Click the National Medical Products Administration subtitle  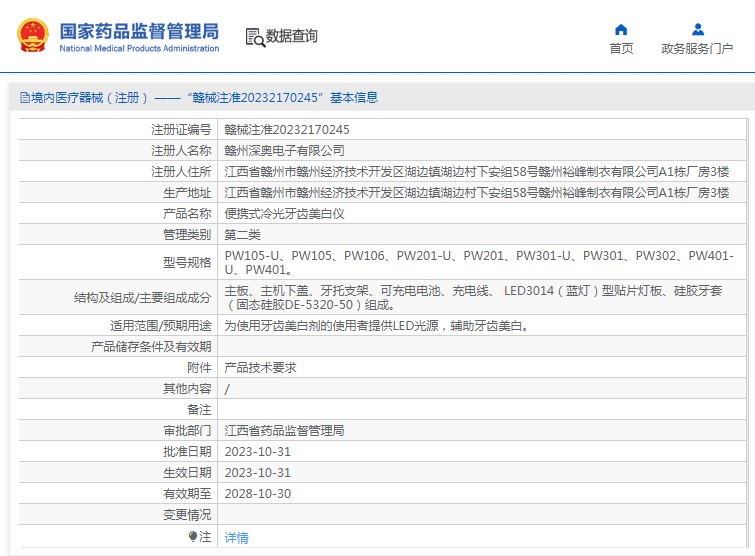(139, 48)
